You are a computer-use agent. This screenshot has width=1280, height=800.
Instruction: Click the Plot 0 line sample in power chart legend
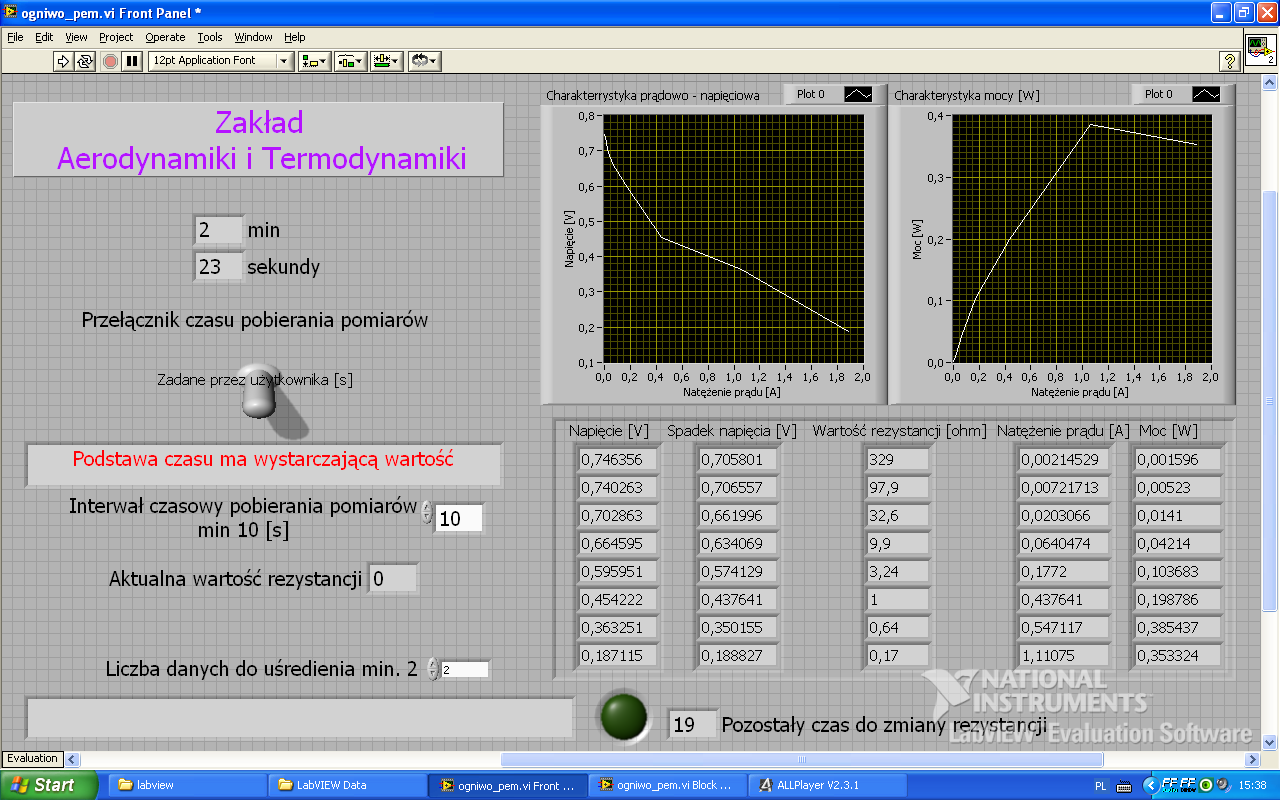[x=1206, y=94]
